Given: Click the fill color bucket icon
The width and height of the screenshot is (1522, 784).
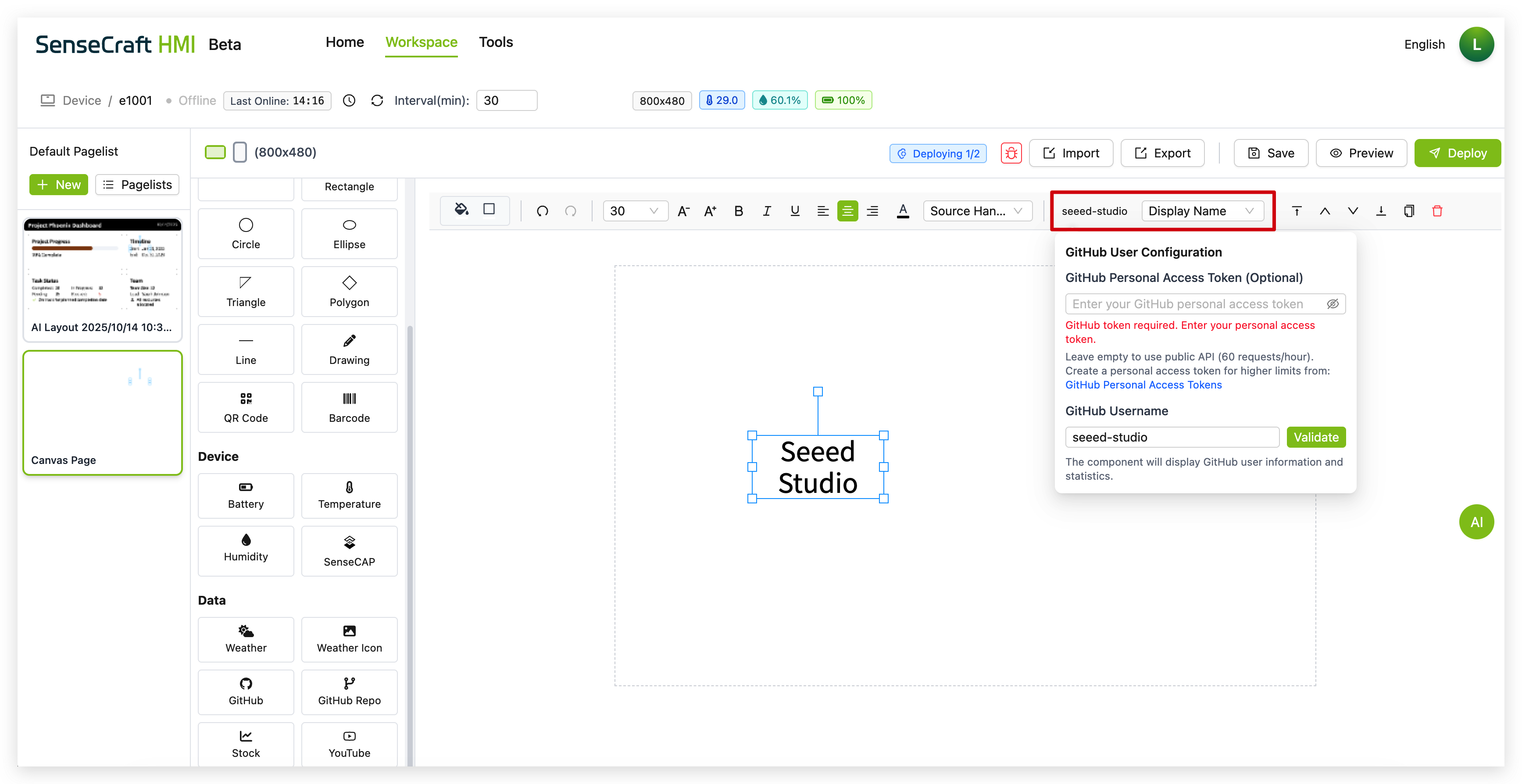Looking at the screenshot, I should click(x=461, y=210).
